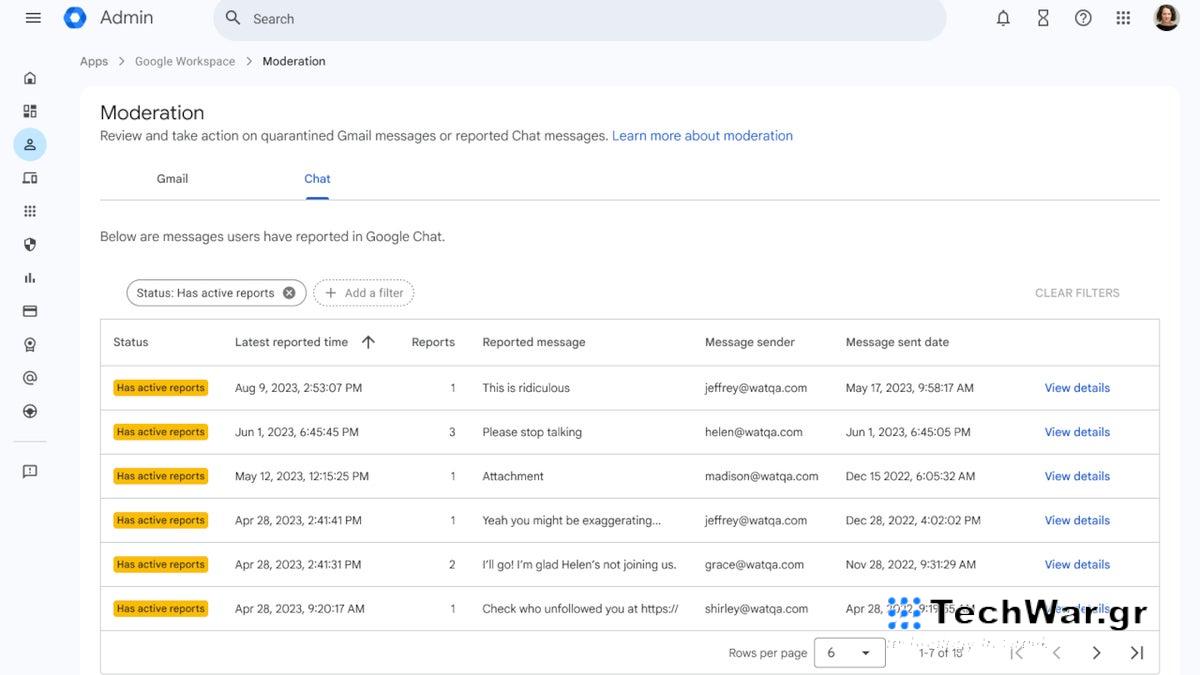Open Learn more about moderation link
This screenshot has width=1200, height=675.
coord(702,136)
